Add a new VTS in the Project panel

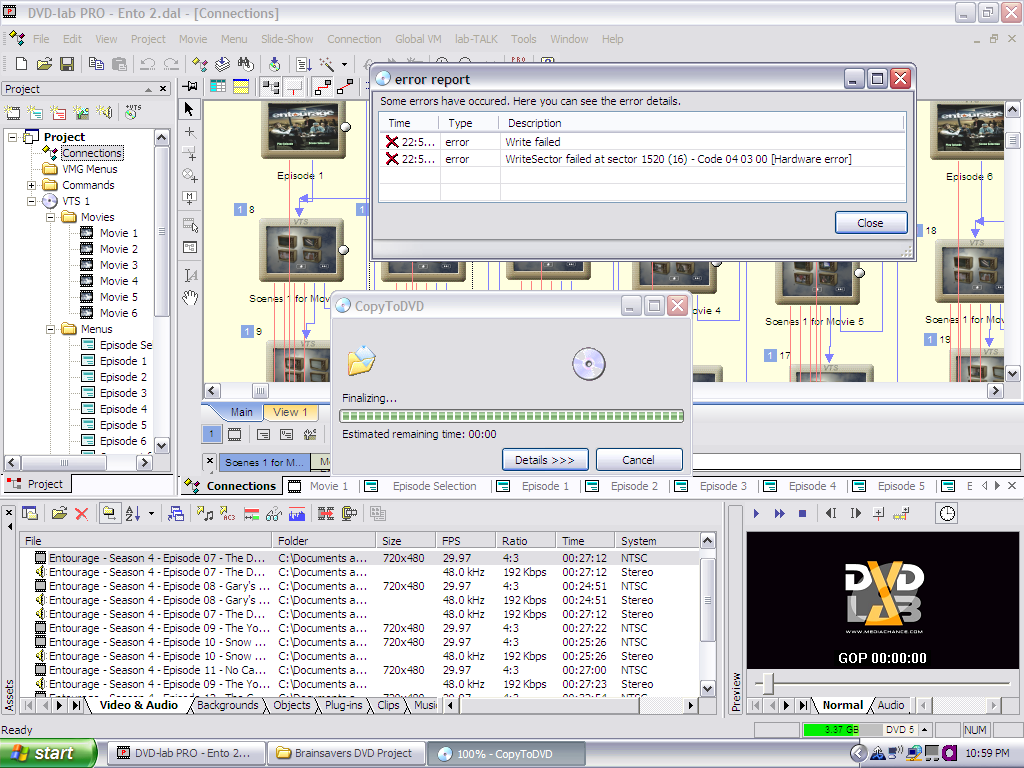point(133,112)
